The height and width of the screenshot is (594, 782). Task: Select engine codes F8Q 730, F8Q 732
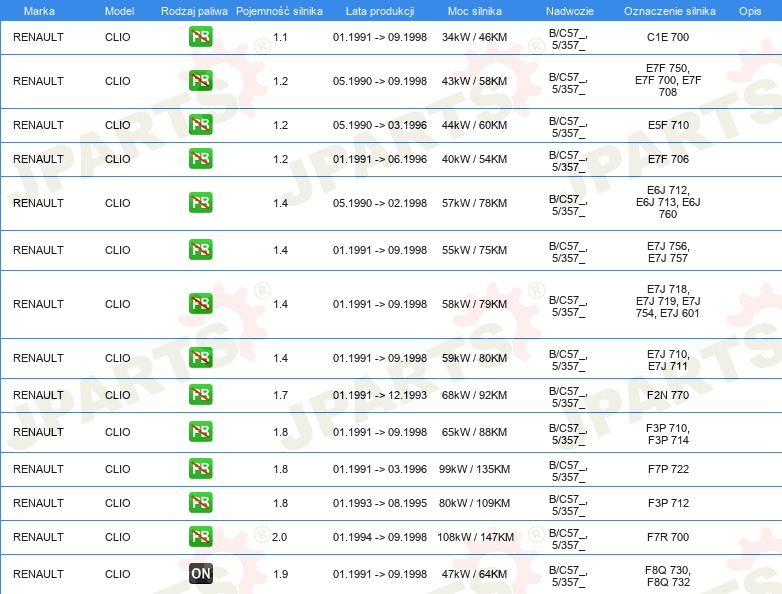668,576
